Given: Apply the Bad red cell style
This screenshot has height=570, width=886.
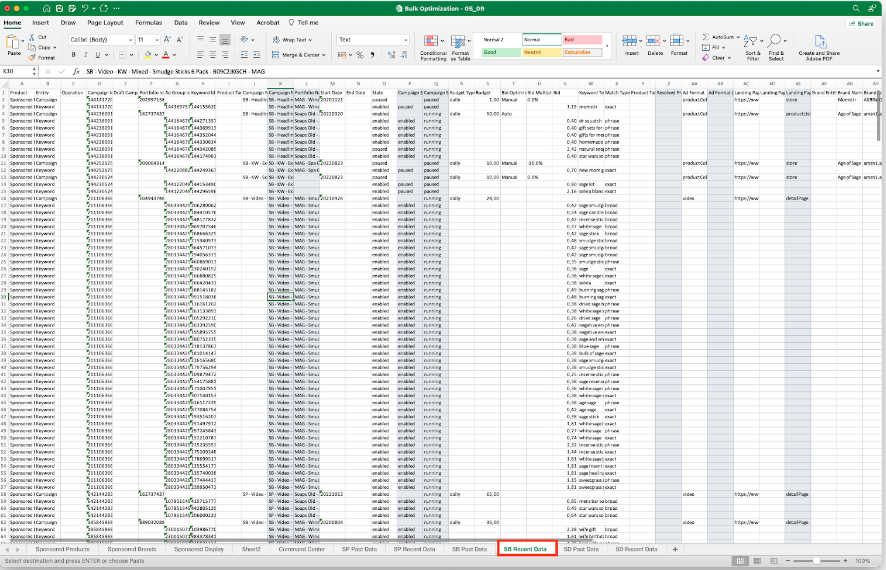Looking at the screenshot, I should tap(583, 39).
